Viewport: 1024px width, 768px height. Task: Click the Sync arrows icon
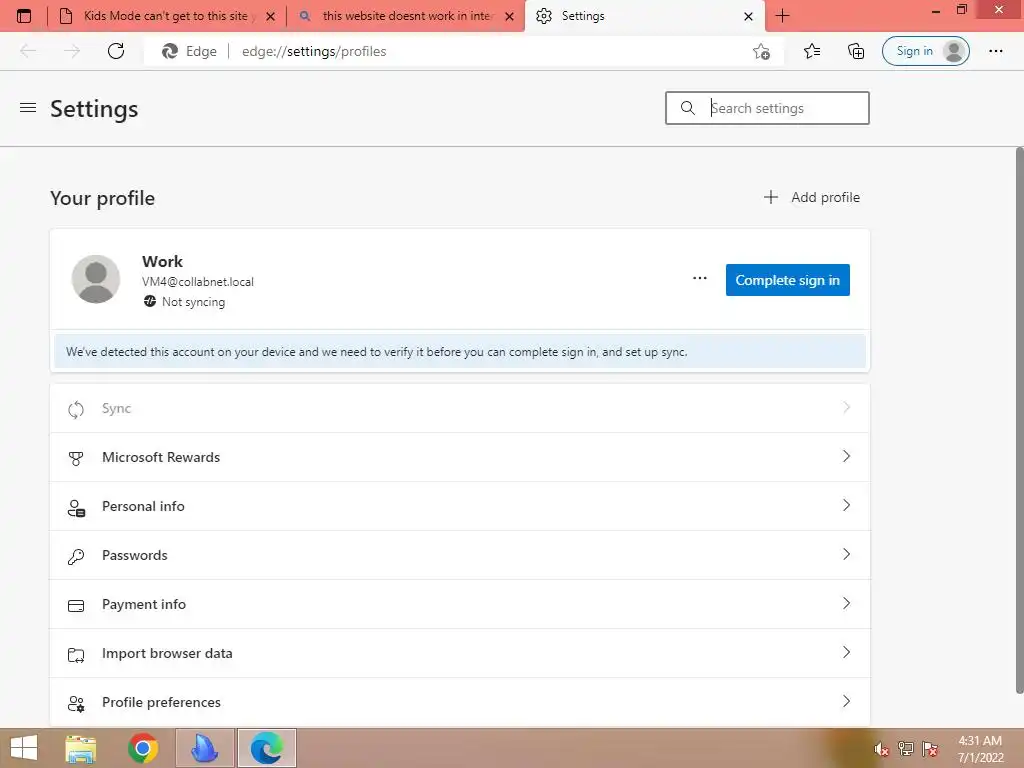click(76, 409)
